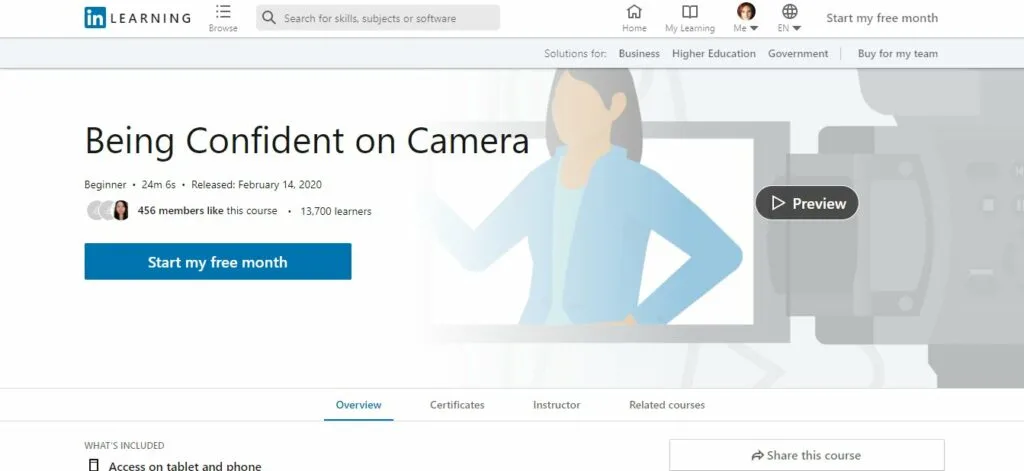Click the search magnifier icon
1024x471 pixels.
268,18
